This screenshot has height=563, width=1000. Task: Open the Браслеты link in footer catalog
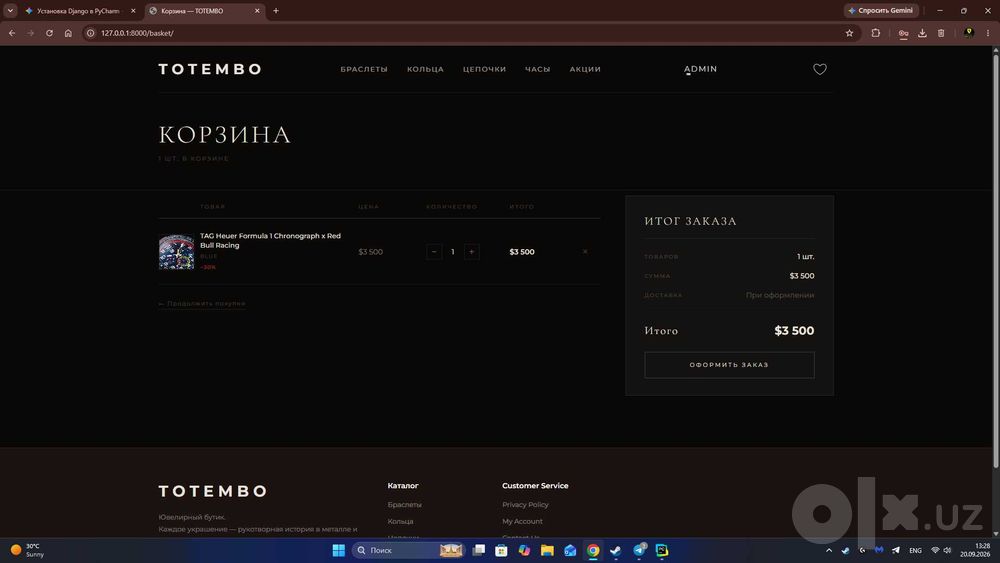pyautogui.click(x=404, y=504)
